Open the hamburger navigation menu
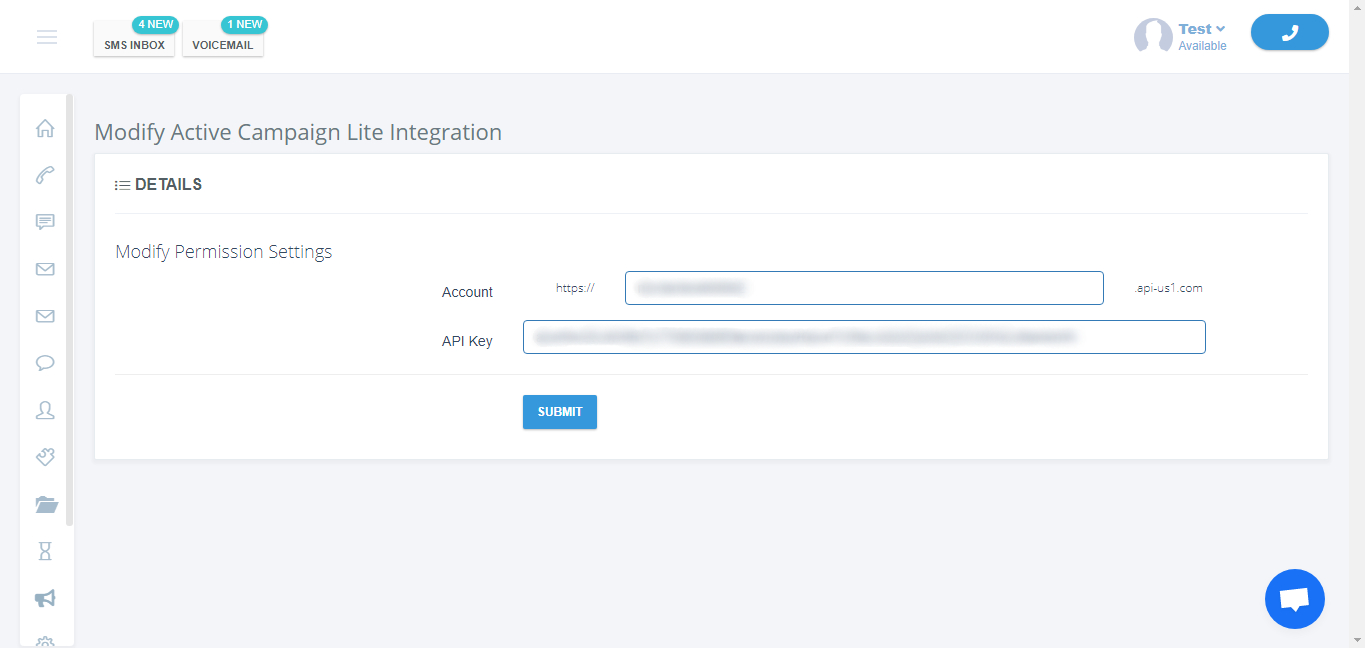Screen dimensions: 1365x648 click(46, 37)
